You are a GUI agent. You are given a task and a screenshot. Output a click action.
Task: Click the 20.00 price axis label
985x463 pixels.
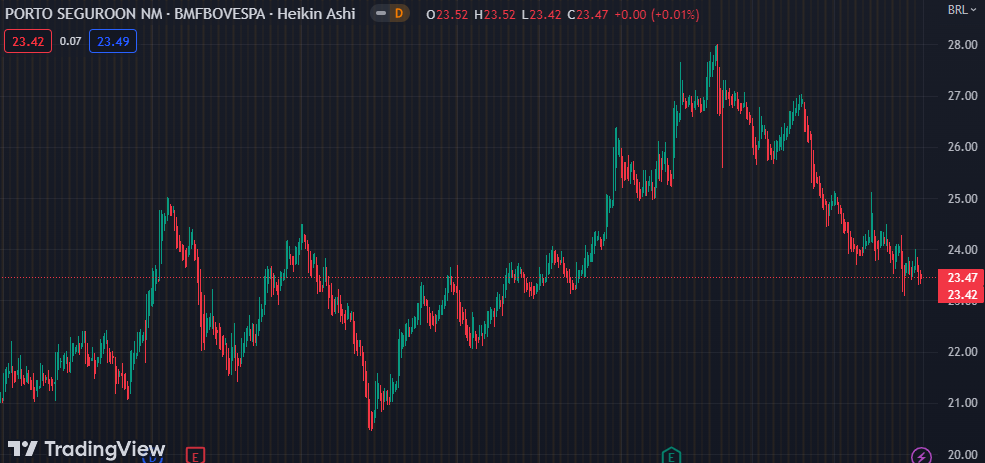tap(962, 454)
